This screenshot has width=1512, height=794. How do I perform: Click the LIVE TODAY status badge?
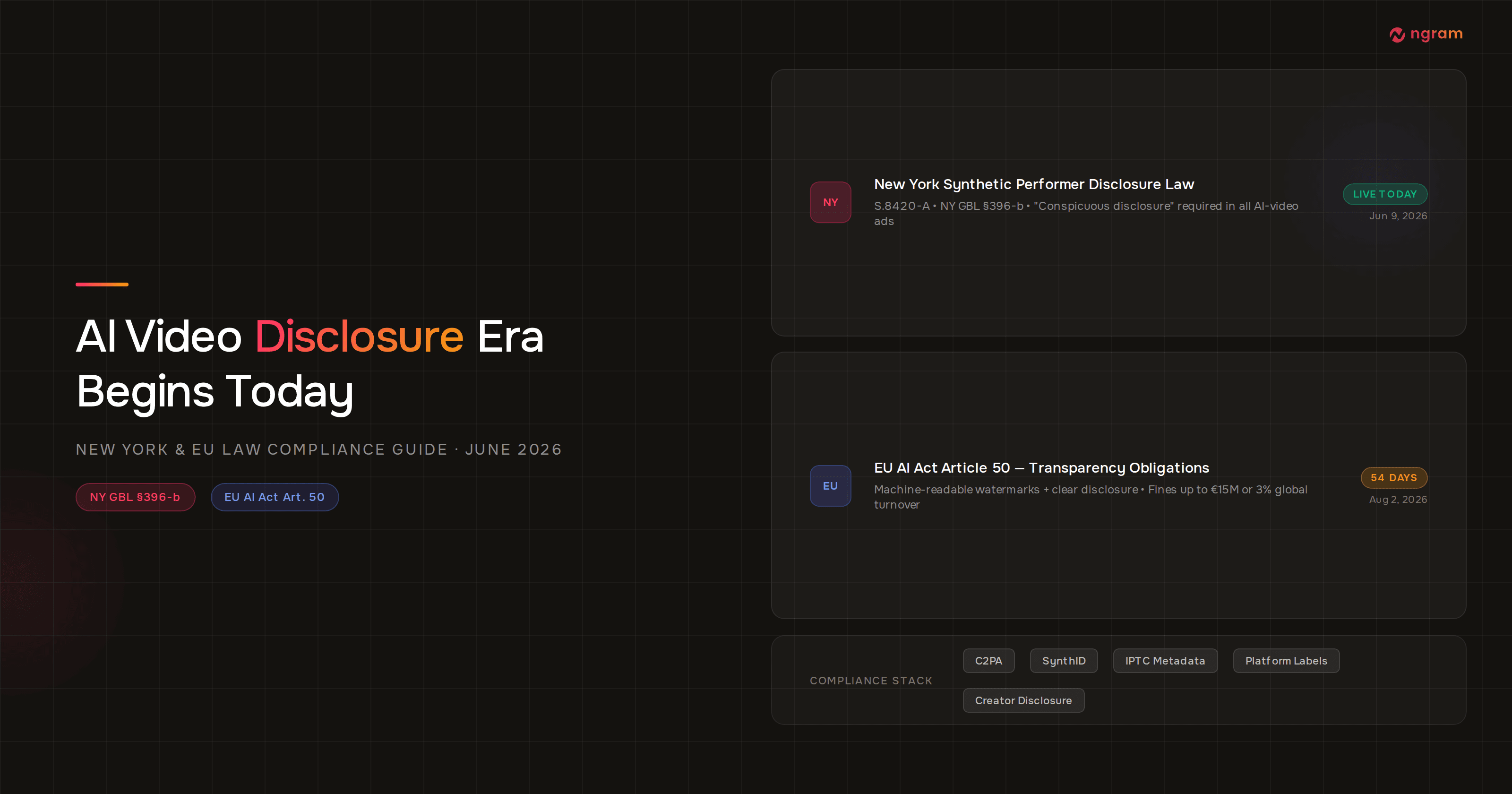click(1384, 194)
